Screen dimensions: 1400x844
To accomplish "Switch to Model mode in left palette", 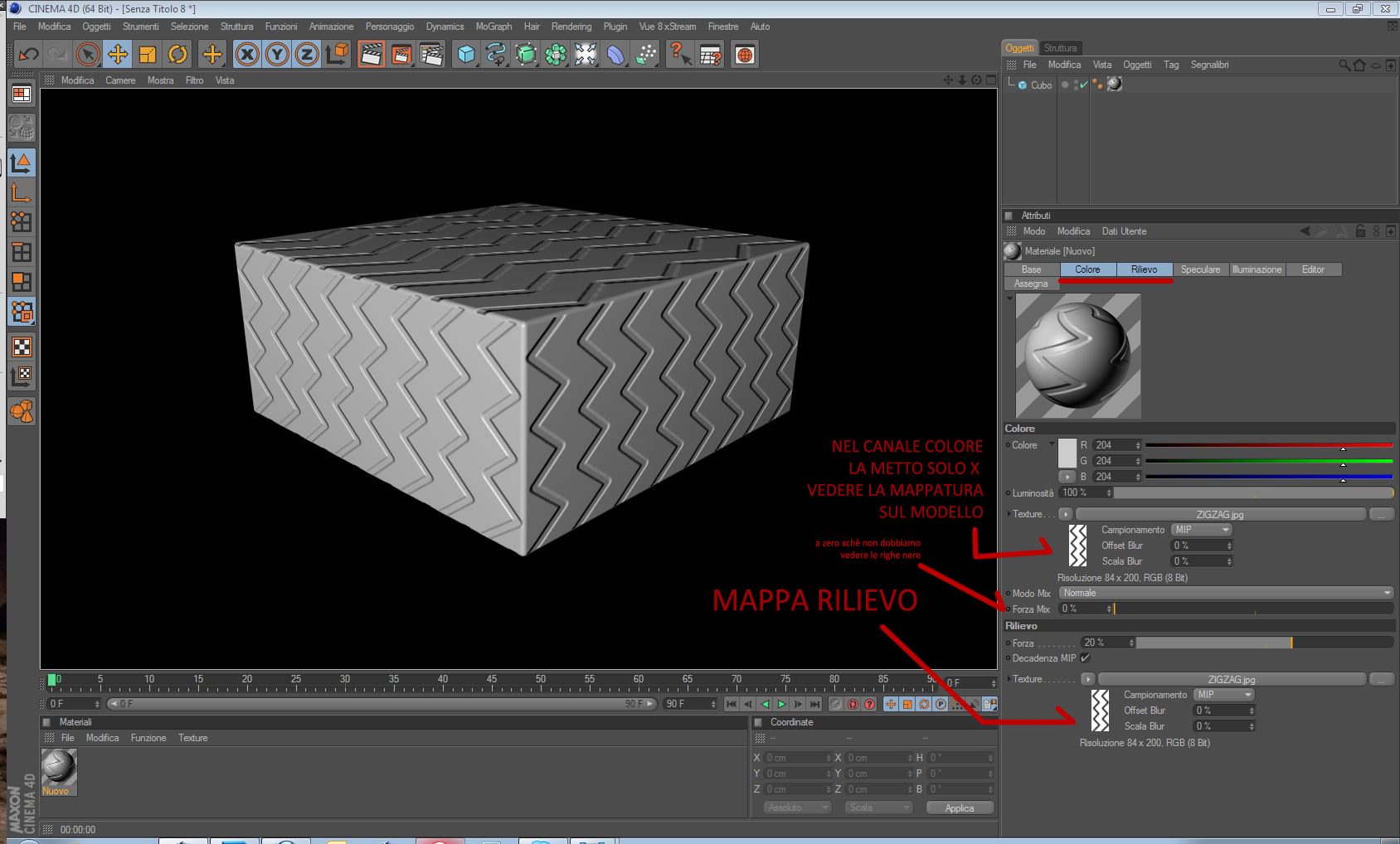I will (x=22, y=162).
